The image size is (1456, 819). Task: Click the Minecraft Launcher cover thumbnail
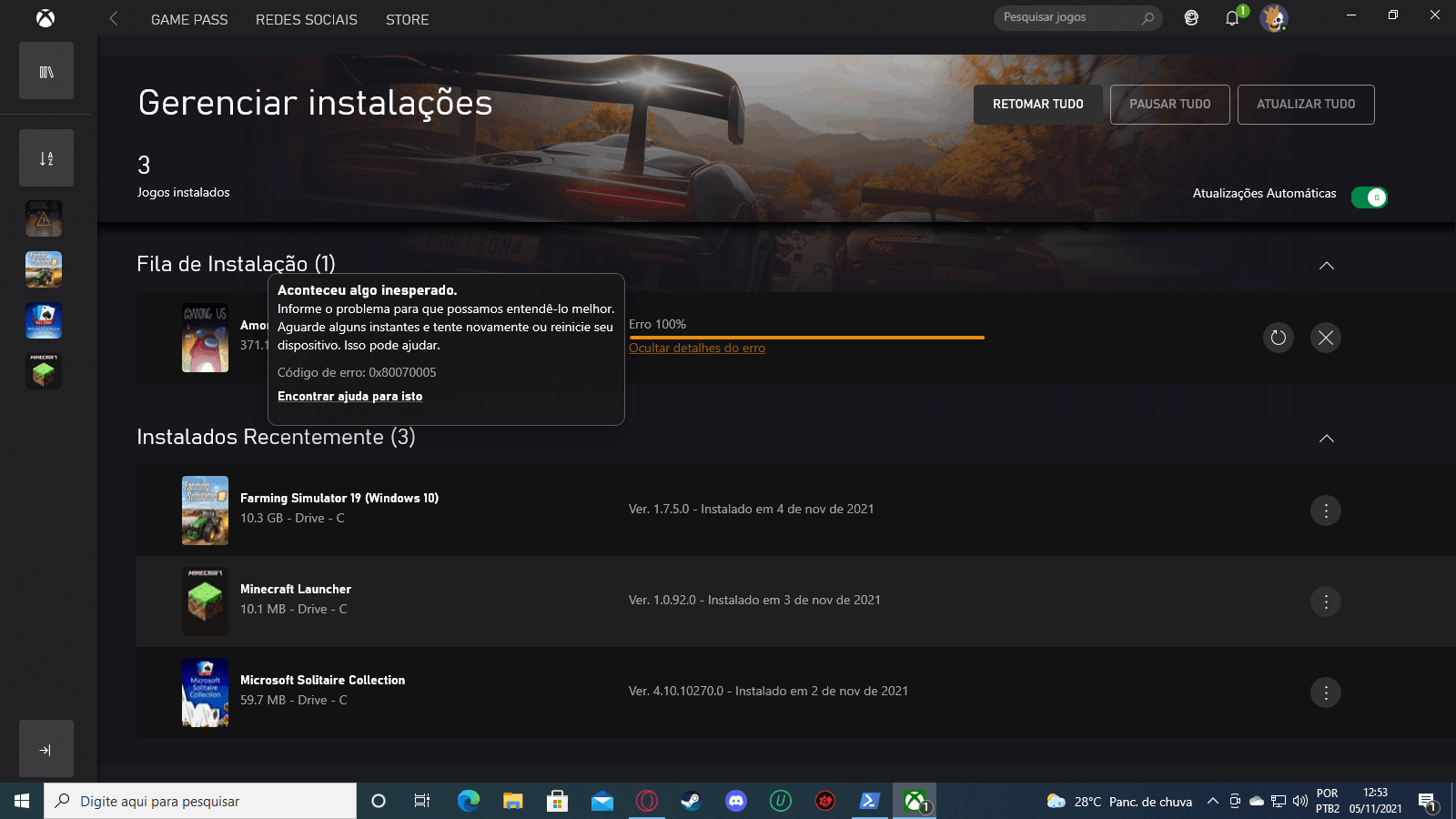[x=205, y=602]
